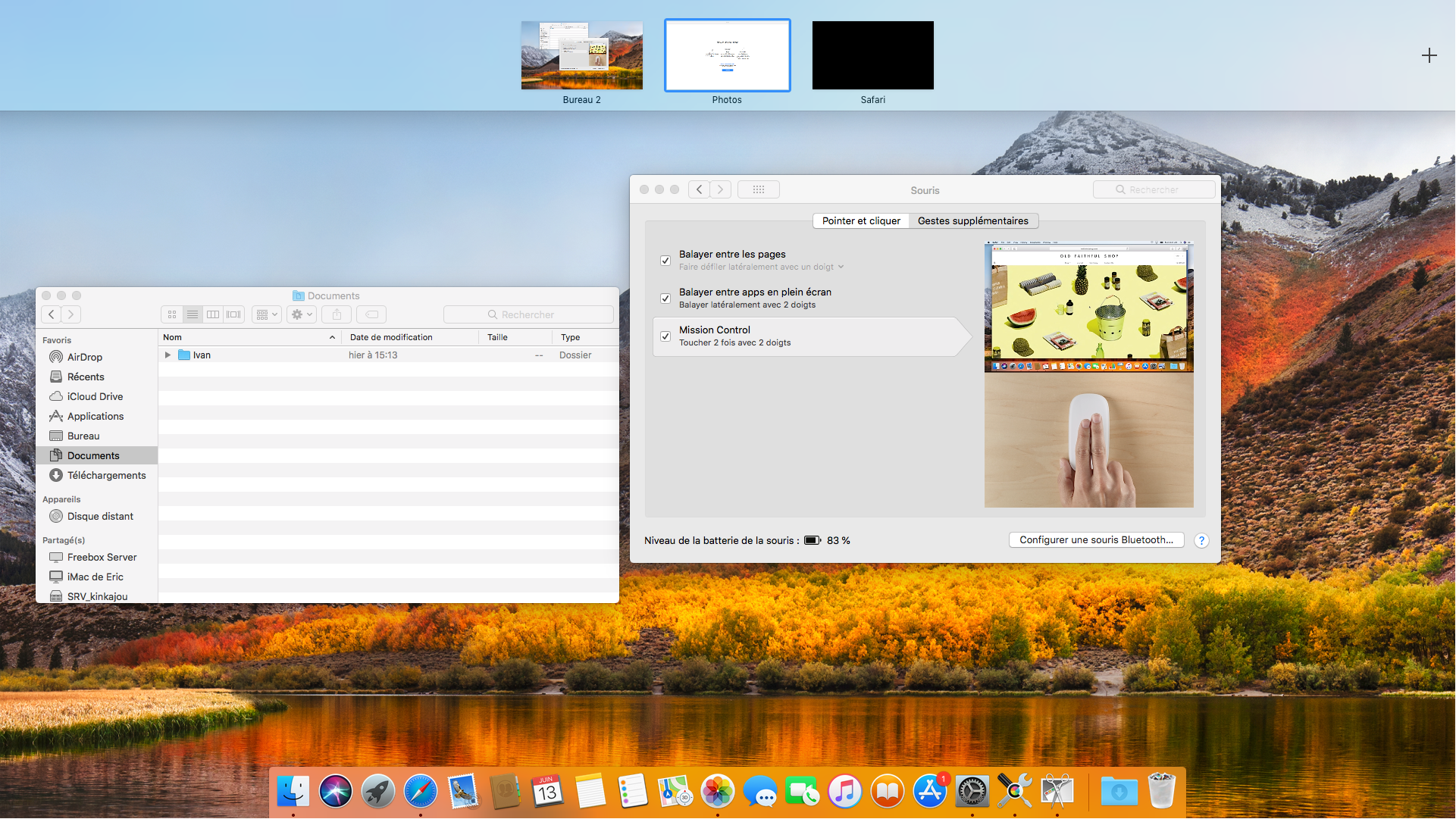Switch Finder to list view icon

pyautogui.click(x=193, y=314)
